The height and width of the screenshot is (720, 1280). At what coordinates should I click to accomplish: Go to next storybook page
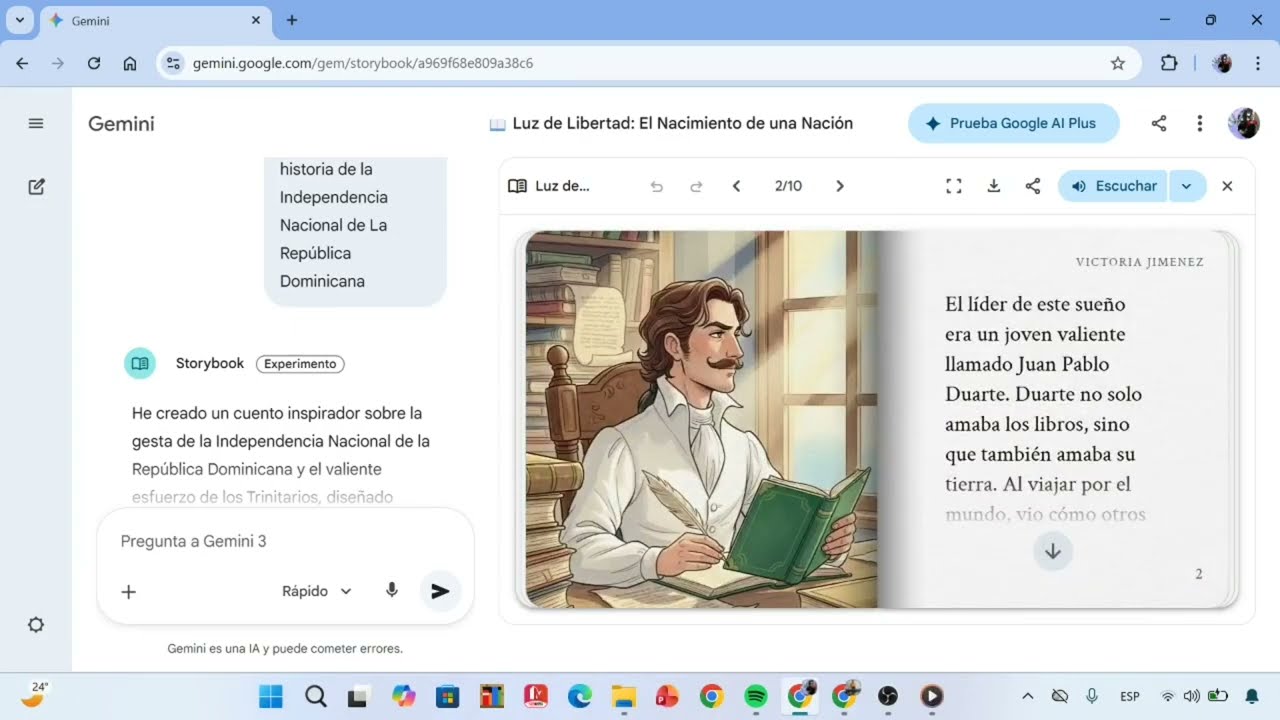pyautogui.click(x=840, y=186)
